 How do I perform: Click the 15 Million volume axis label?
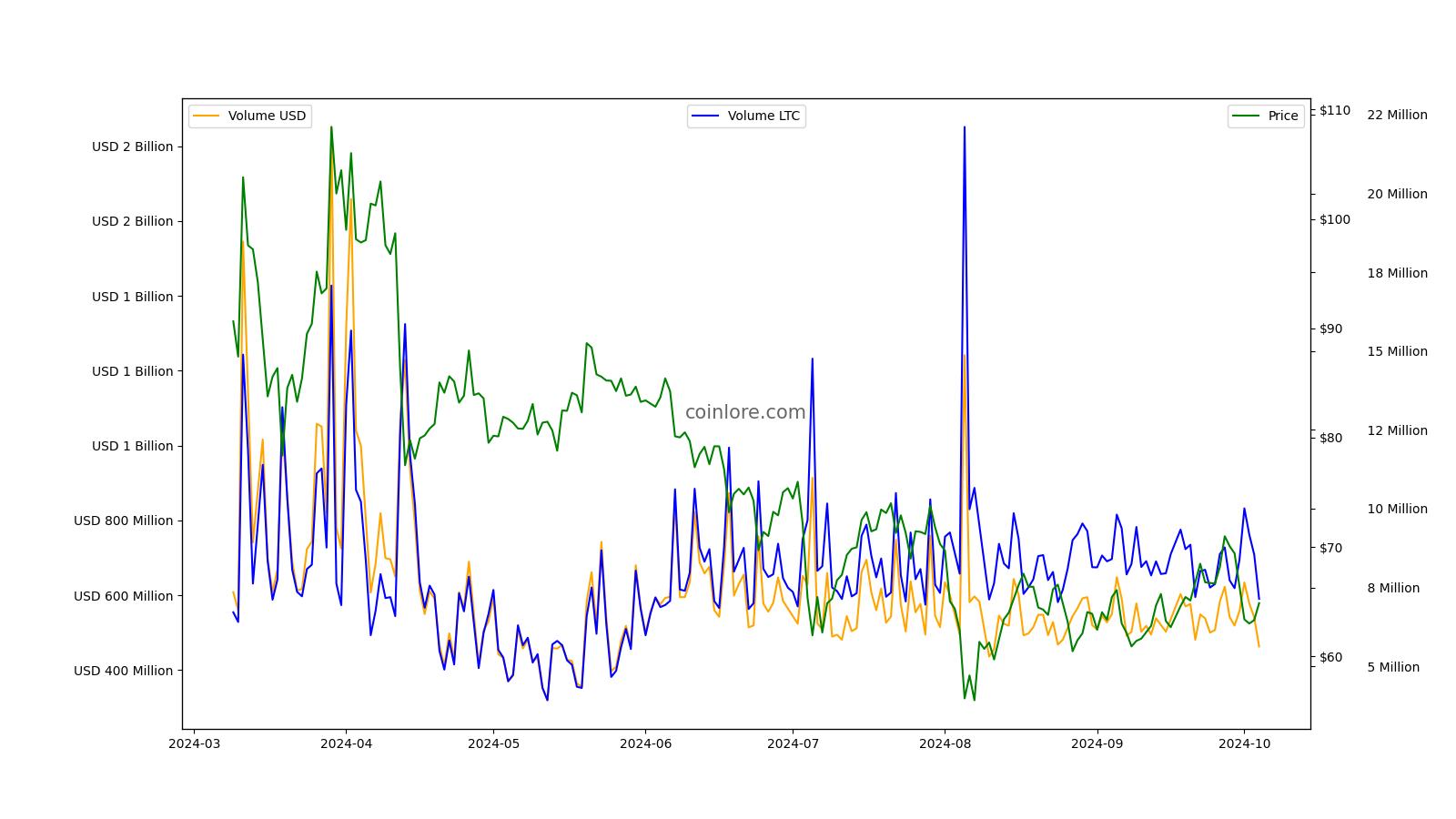(x=1397, y=351)
